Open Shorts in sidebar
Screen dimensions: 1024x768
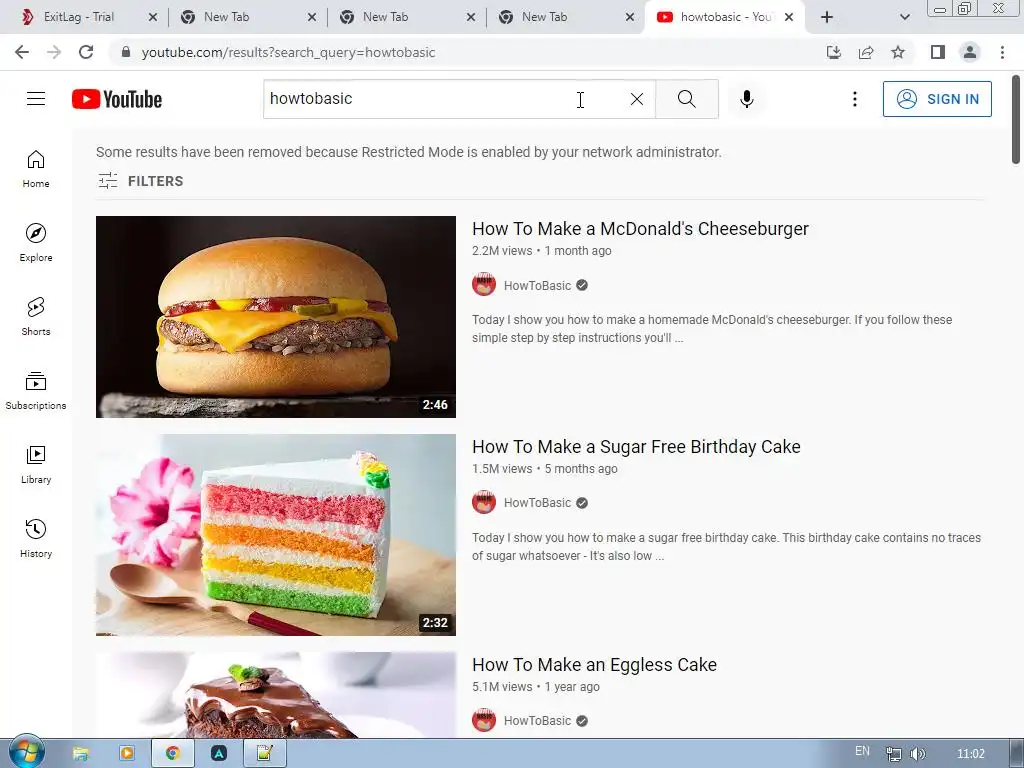click(x=36, y=317)
